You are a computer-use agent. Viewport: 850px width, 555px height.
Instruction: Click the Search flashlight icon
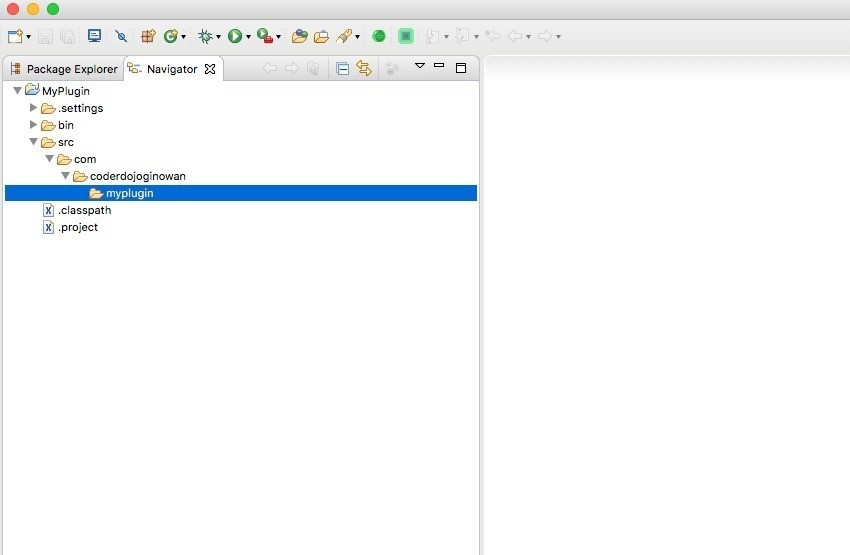[344, 36]
